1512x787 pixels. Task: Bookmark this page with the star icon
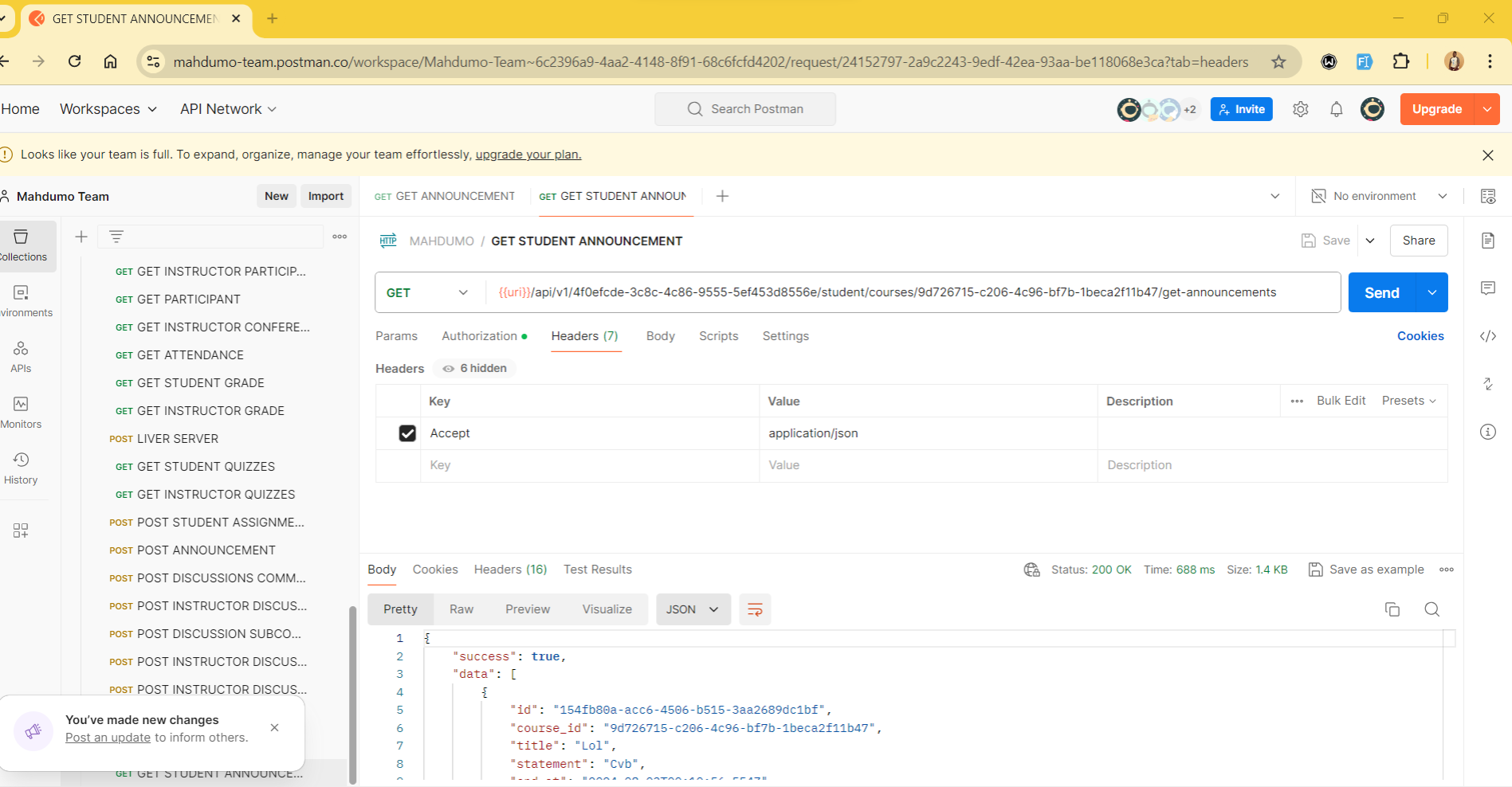(x=1279, y=62)
